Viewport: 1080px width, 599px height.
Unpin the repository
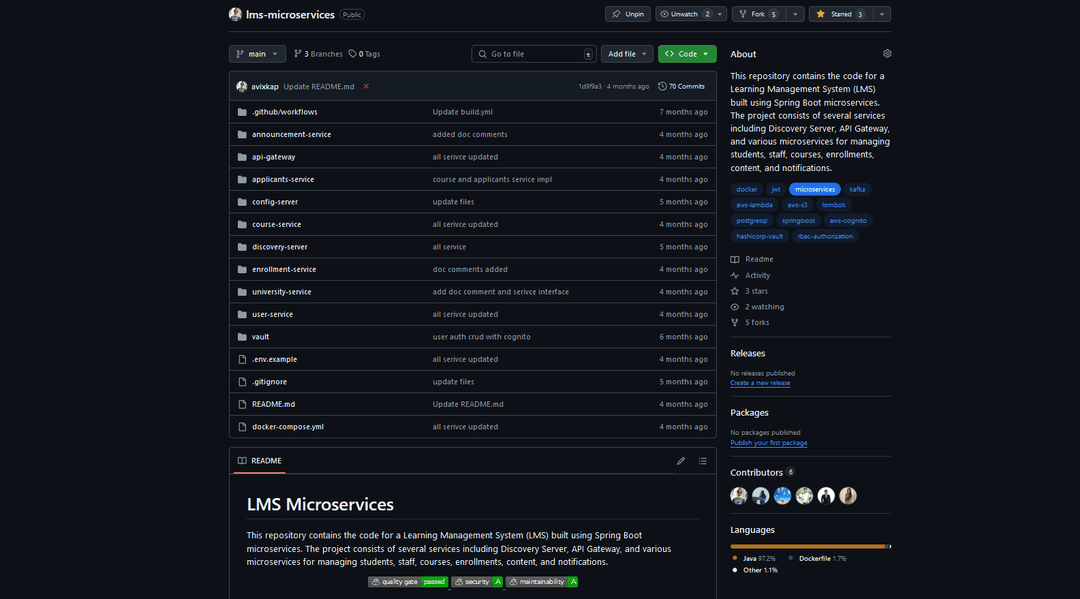(x=627, y=13)
